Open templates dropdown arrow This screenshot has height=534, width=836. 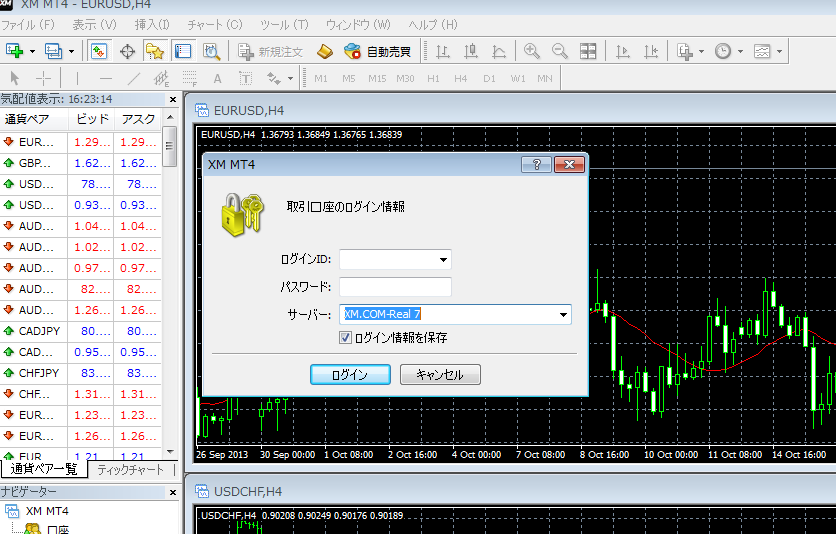pyautogui.click(x=779, y=52)
